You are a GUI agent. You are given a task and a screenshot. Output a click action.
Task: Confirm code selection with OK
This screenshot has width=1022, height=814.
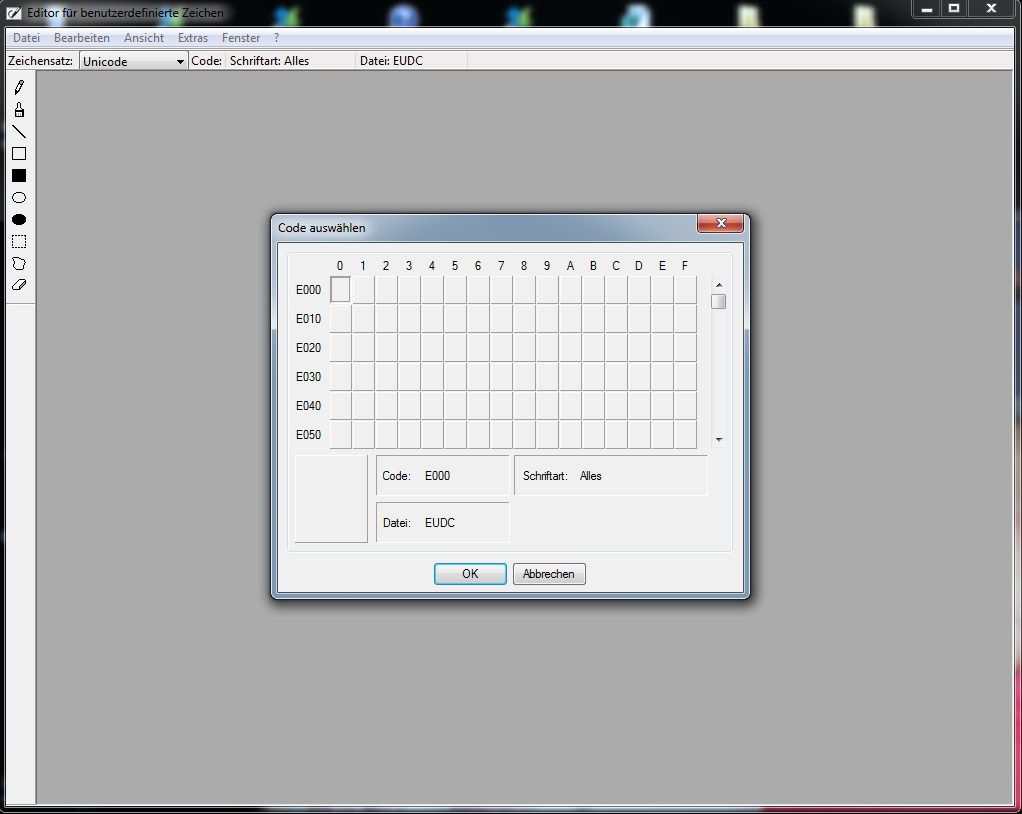pos(470,574)
